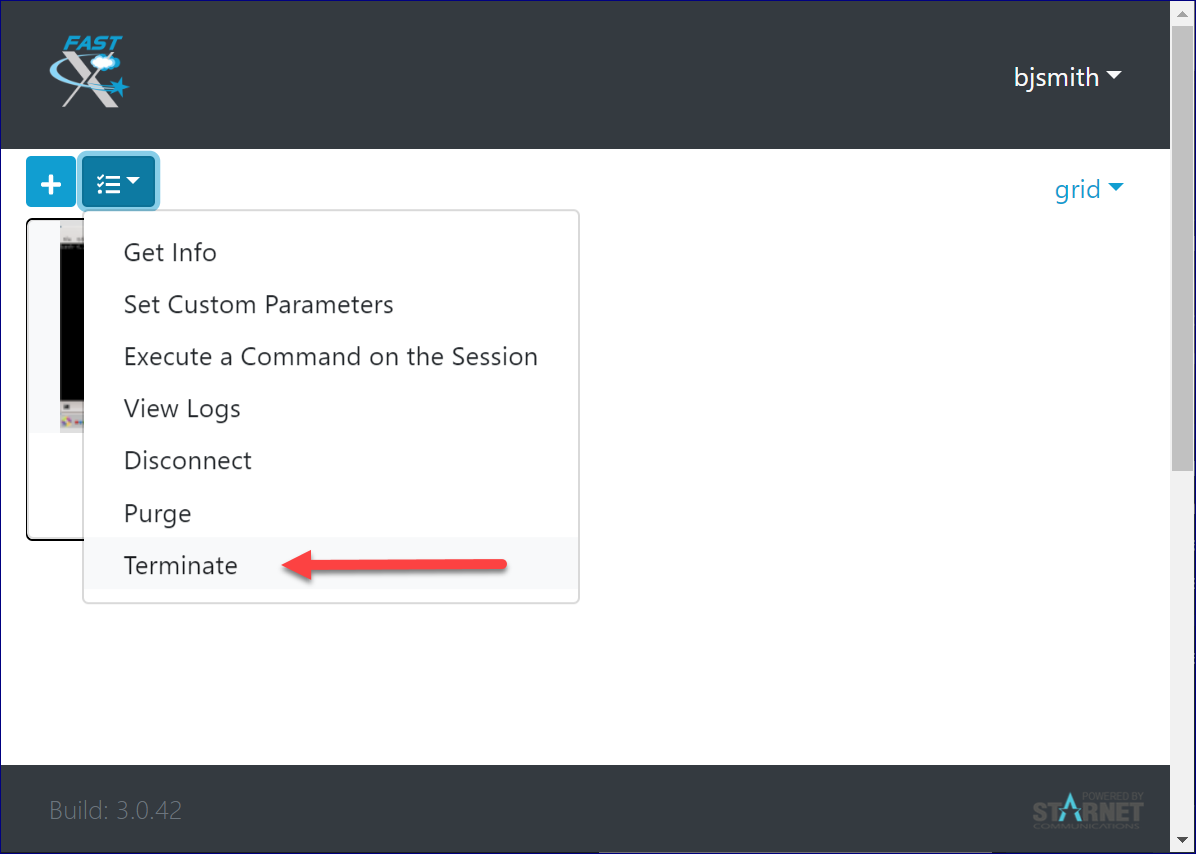Open View Logs menu entry
Screen dimensions: 1196x854
click(182, 409)
